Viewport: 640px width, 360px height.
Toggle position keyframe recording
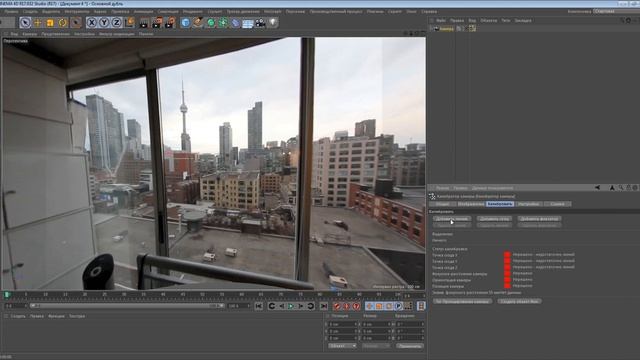[369, 306]
